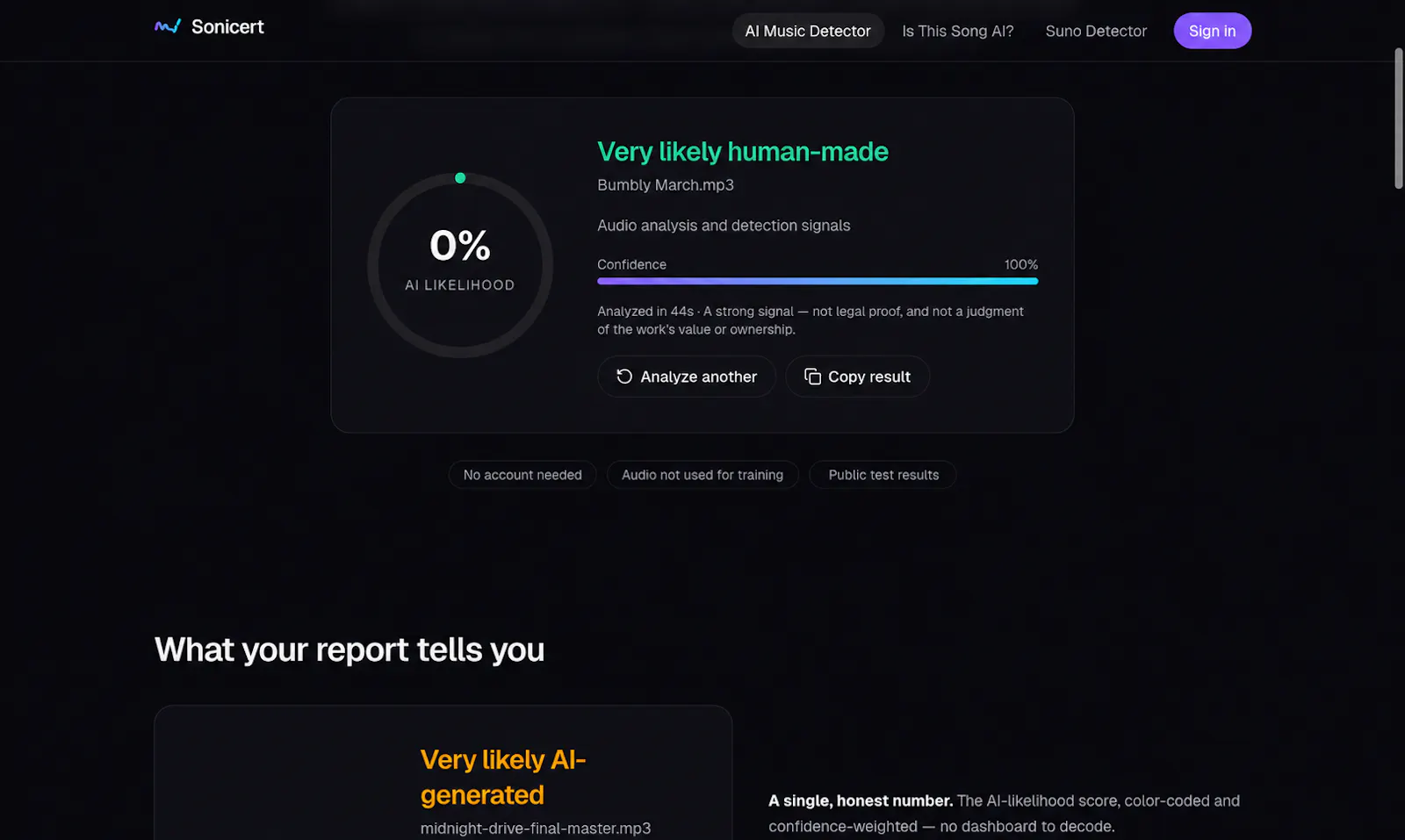Click the Sign in button
The width and height of the screenshot is (1405, 840).
pos(1212,31)
